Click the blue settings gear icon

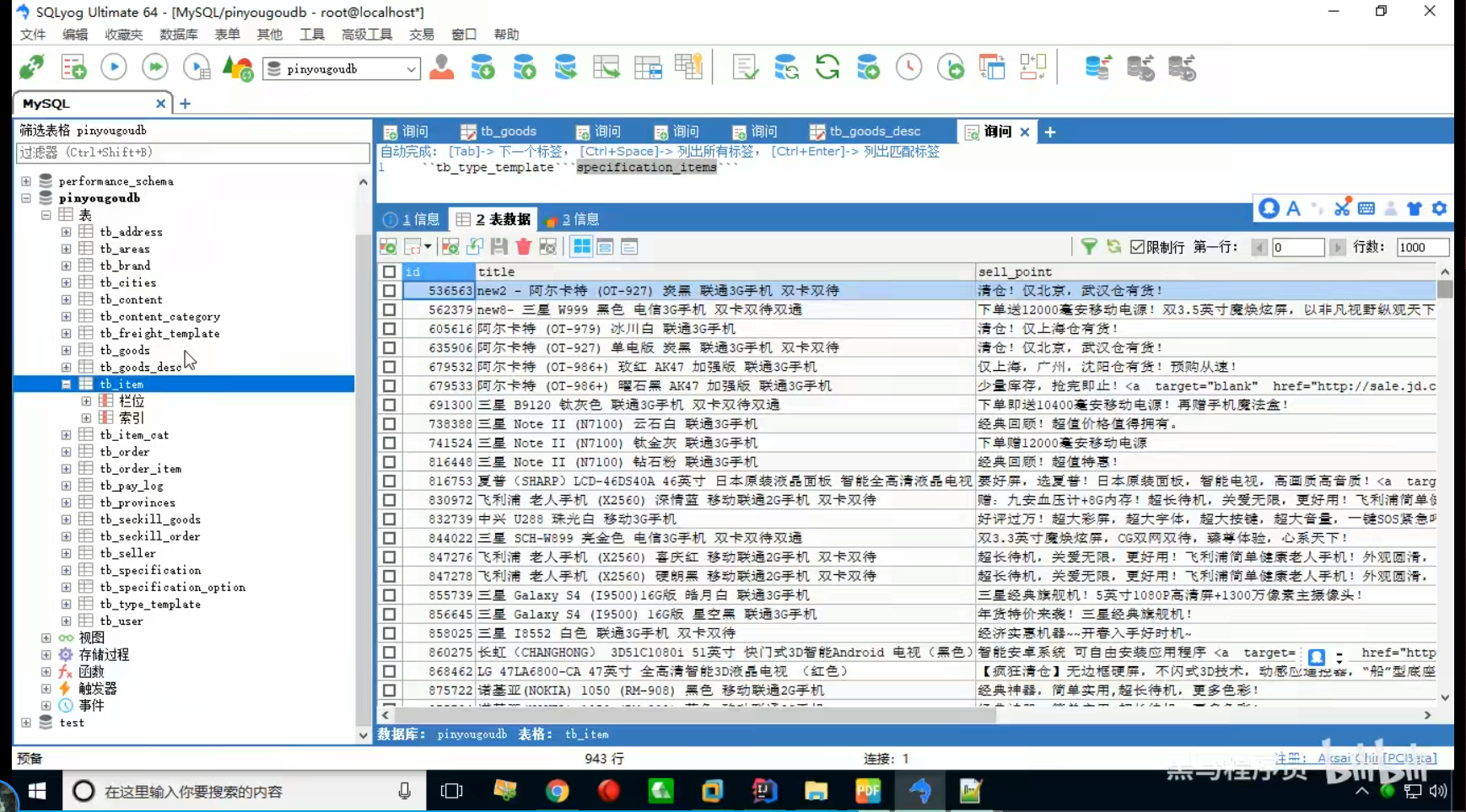(x=1439, y=208)
